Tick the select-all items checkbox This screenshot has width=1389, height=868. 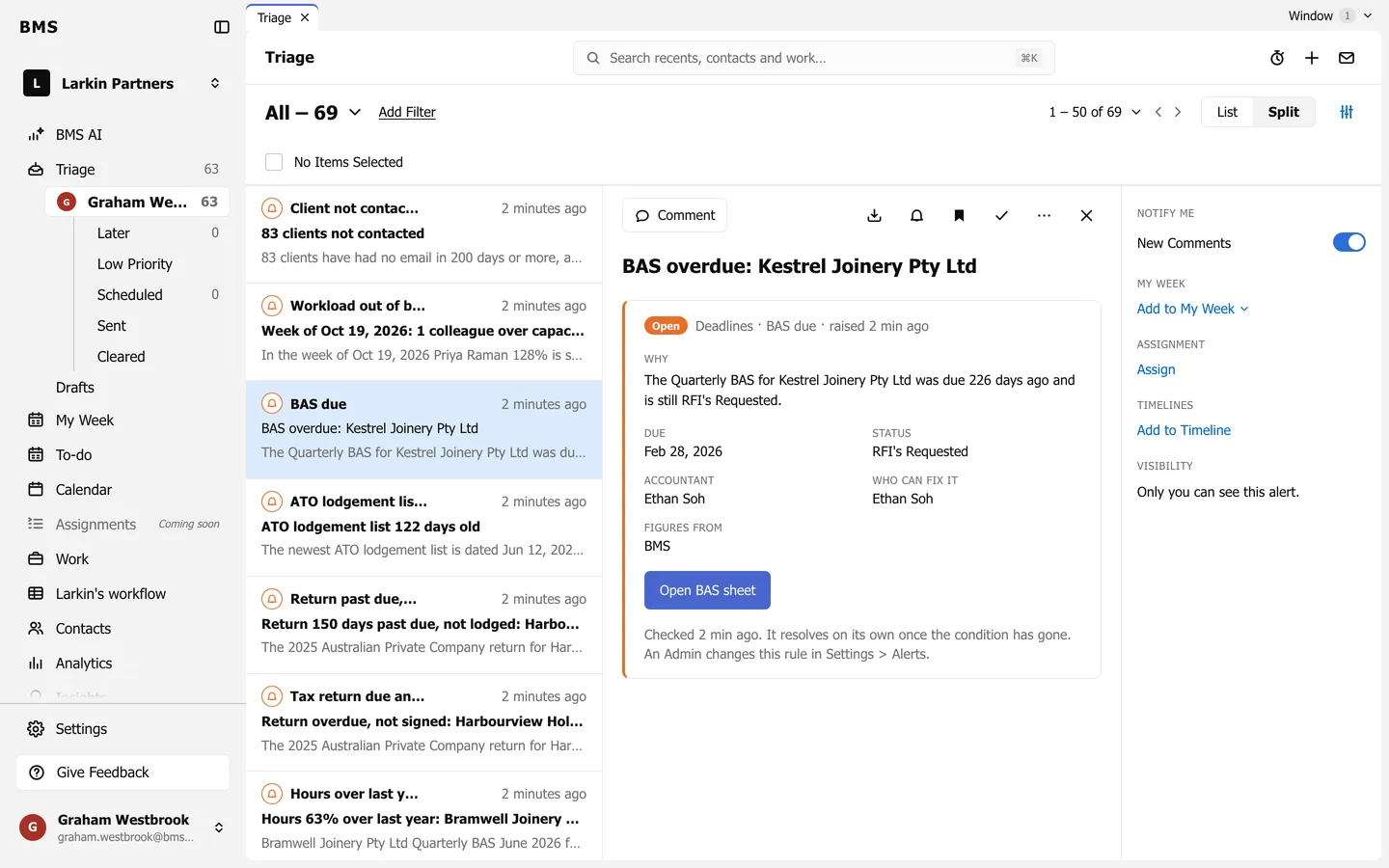[274, 162]
